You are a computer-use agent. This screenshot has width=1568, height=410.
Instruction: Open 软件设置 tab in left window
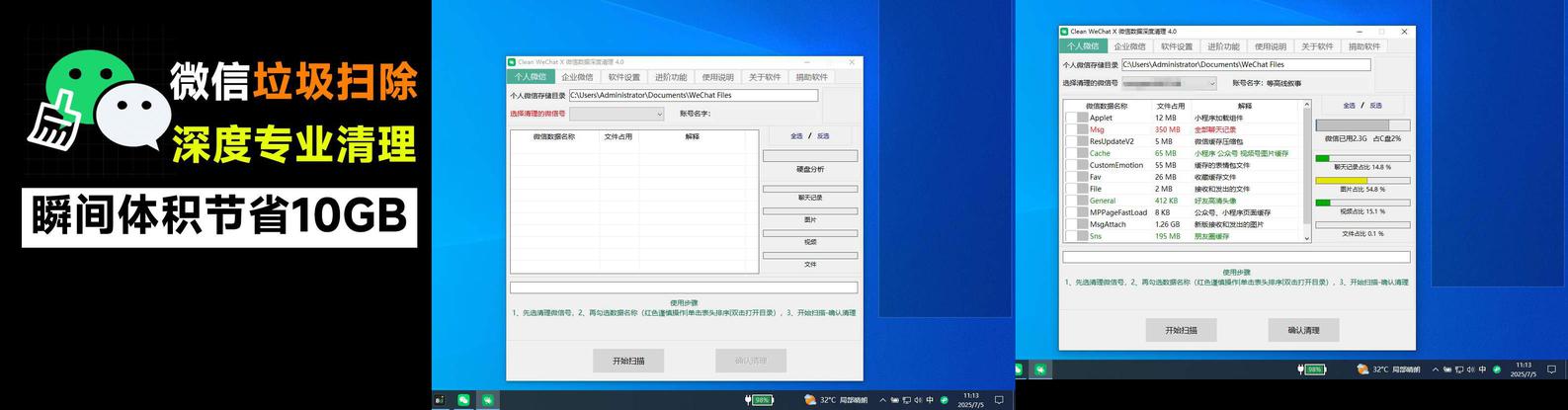(623, 77)
